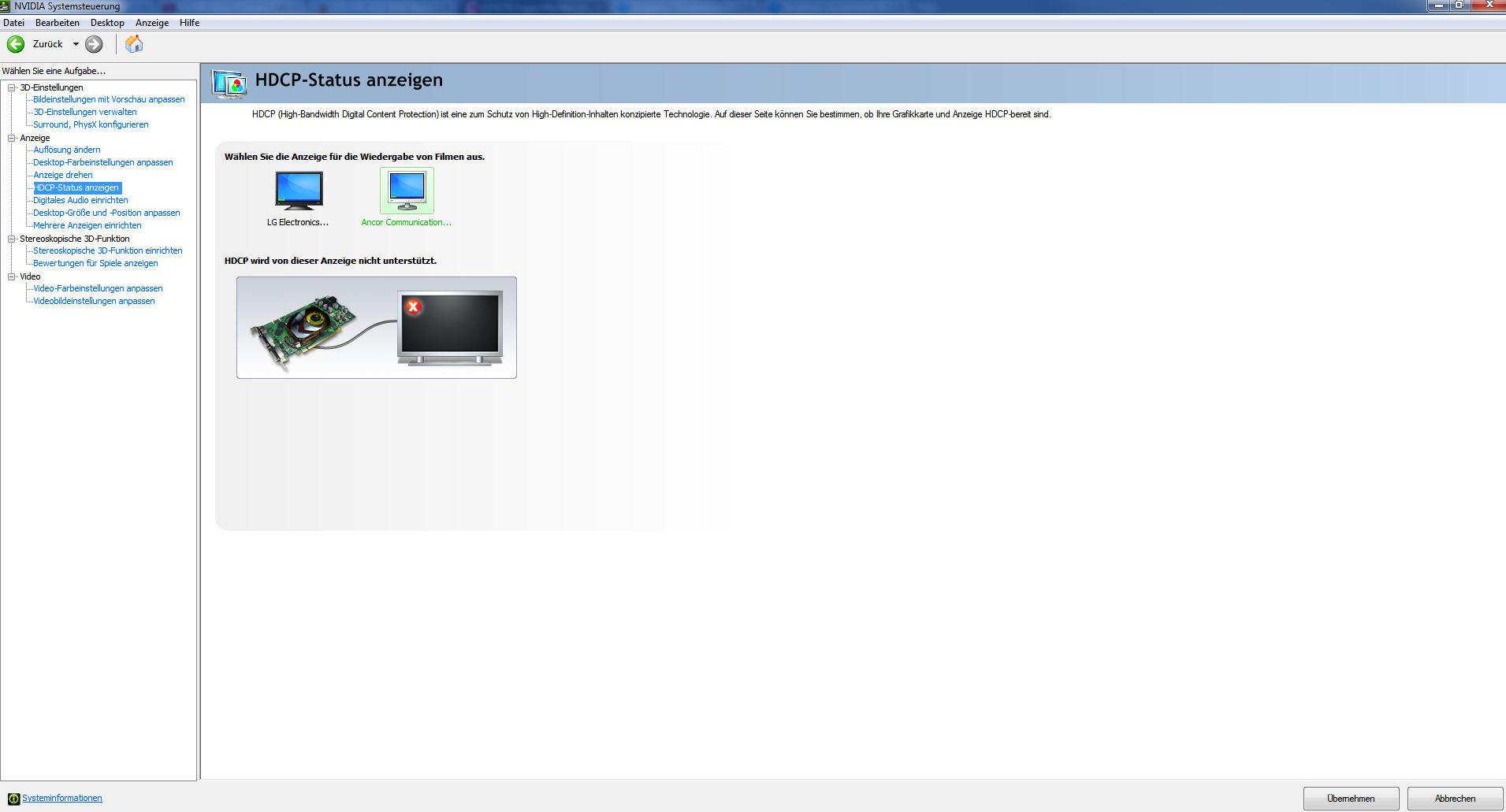Open the Desktop menu
The image size is (1506, 812).
pyautogui.click(x=107, y=23)
